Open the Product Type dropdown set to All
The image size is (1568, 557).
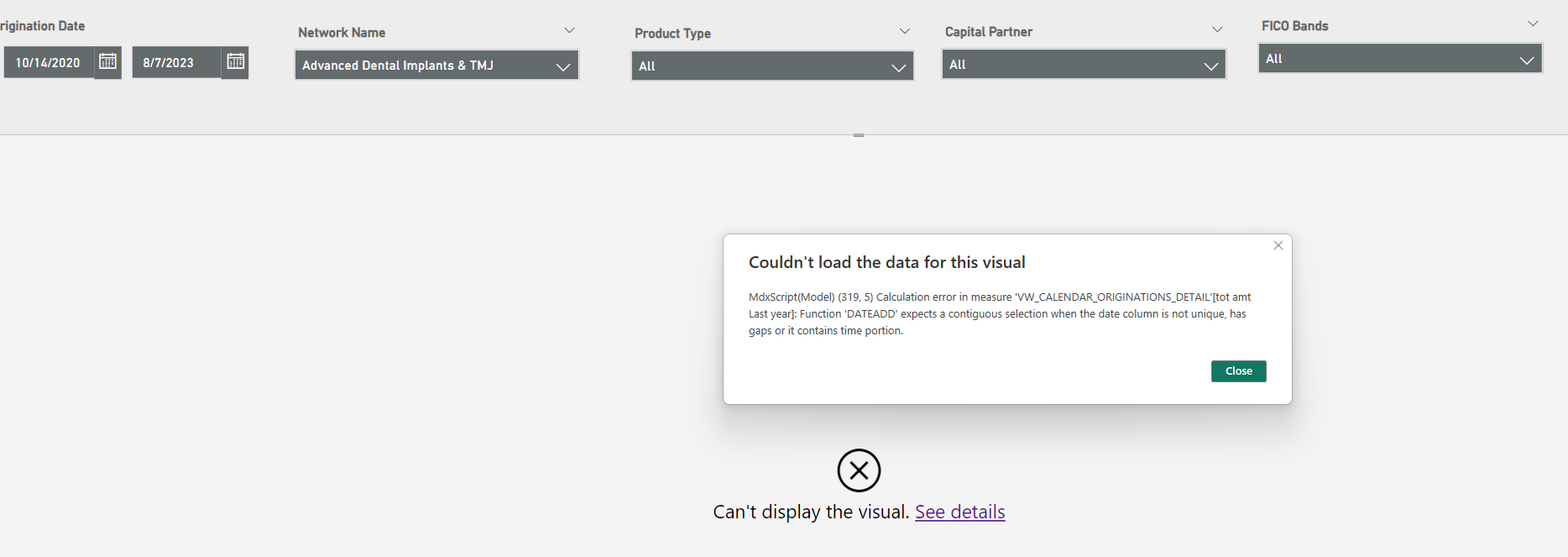click(x=772, y=66)
